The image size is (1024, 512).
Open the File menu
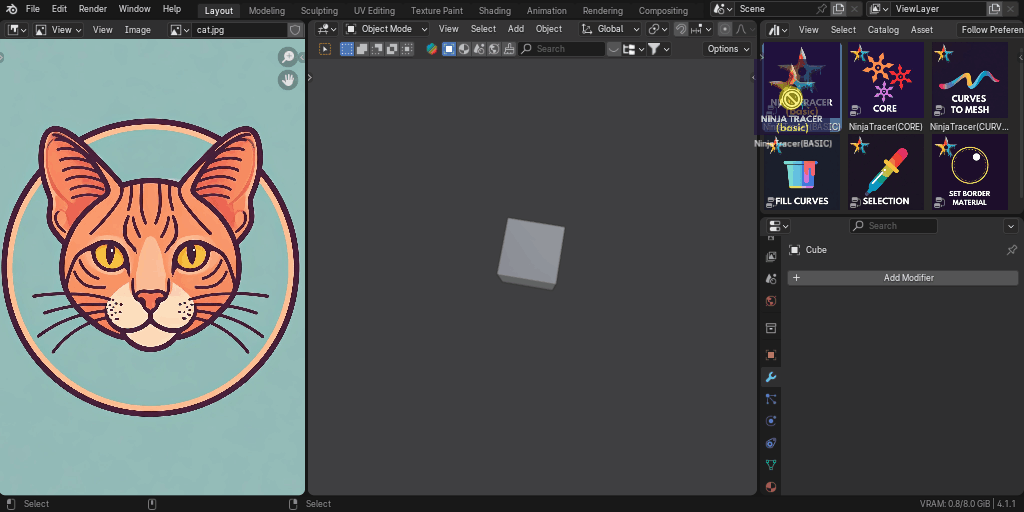(33, 9)
